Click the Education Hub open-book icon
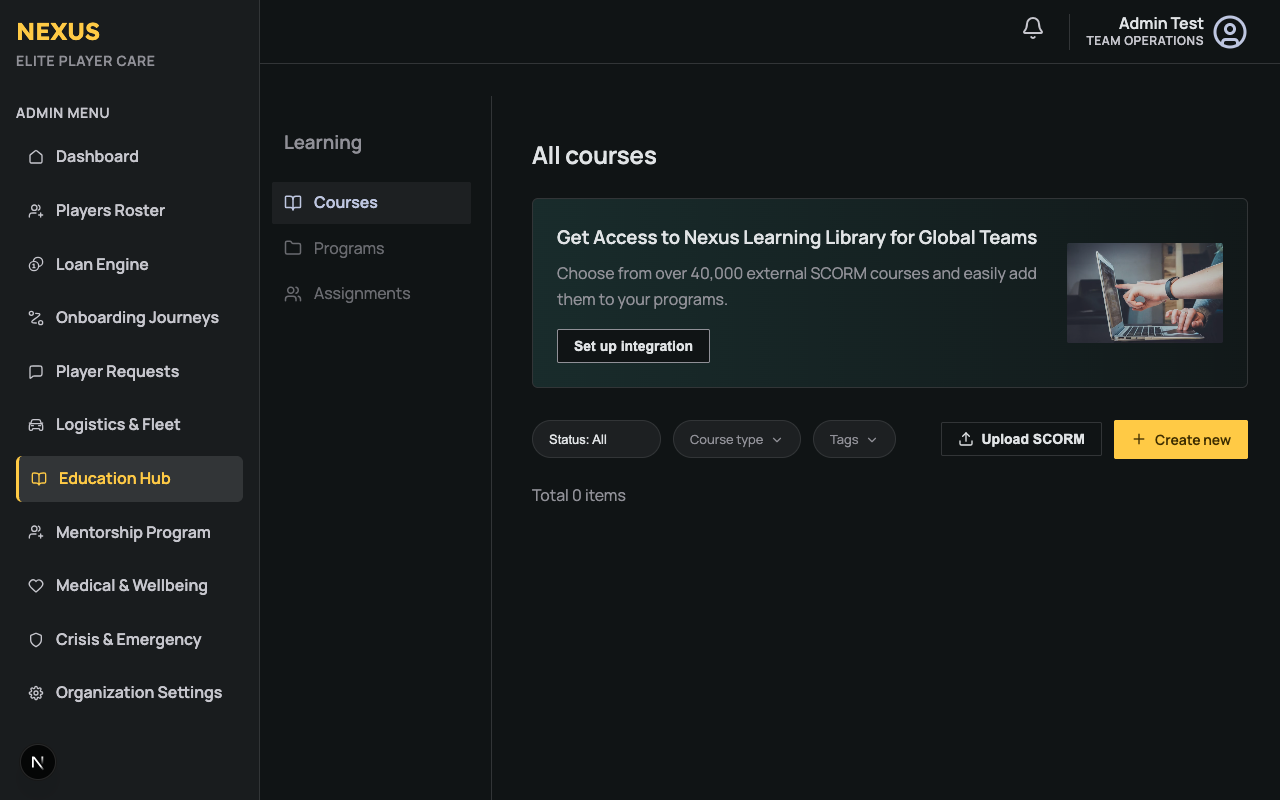Screen dimensions: 1280x800 coord(39,479)
